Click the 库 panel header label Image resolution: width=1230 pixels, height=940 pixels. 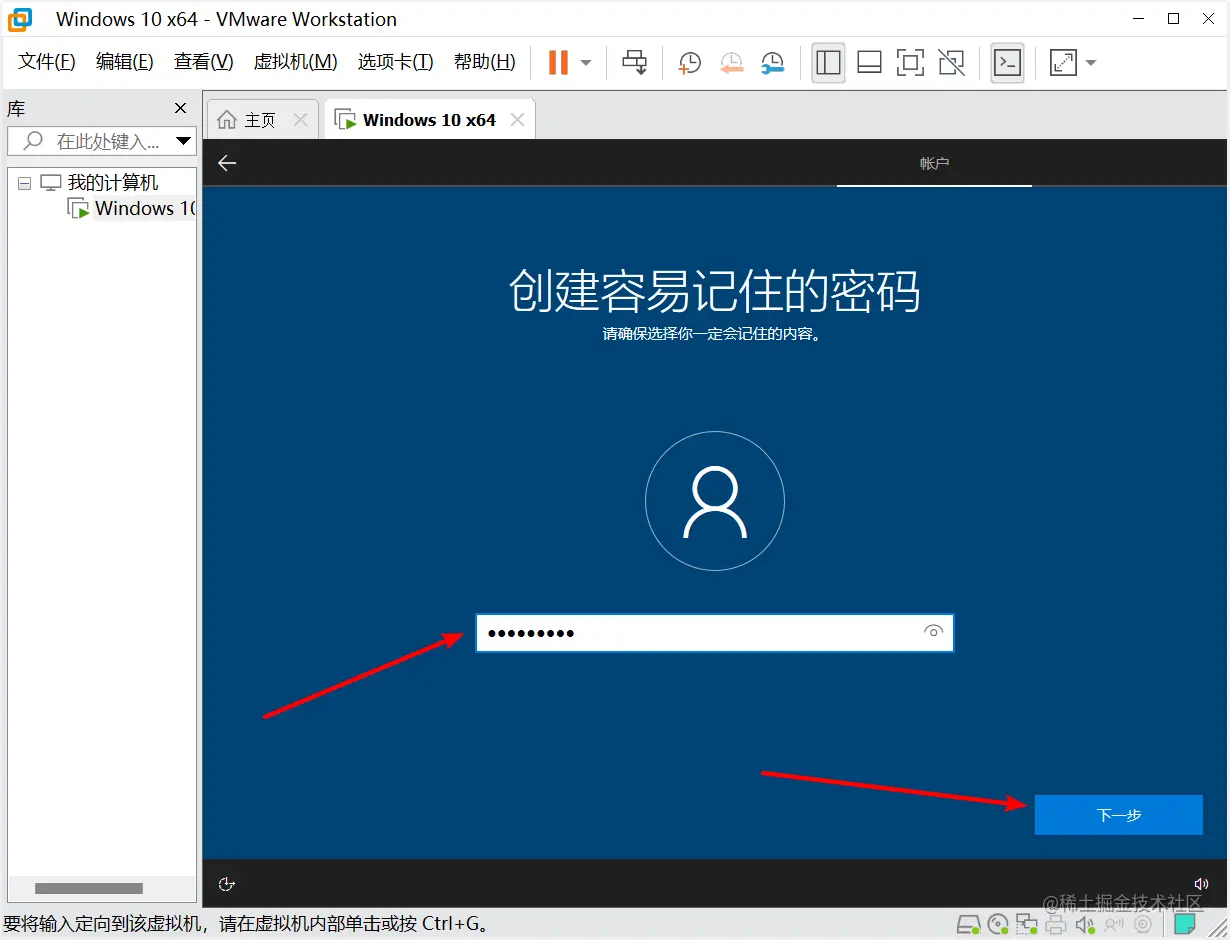(16, 108)
